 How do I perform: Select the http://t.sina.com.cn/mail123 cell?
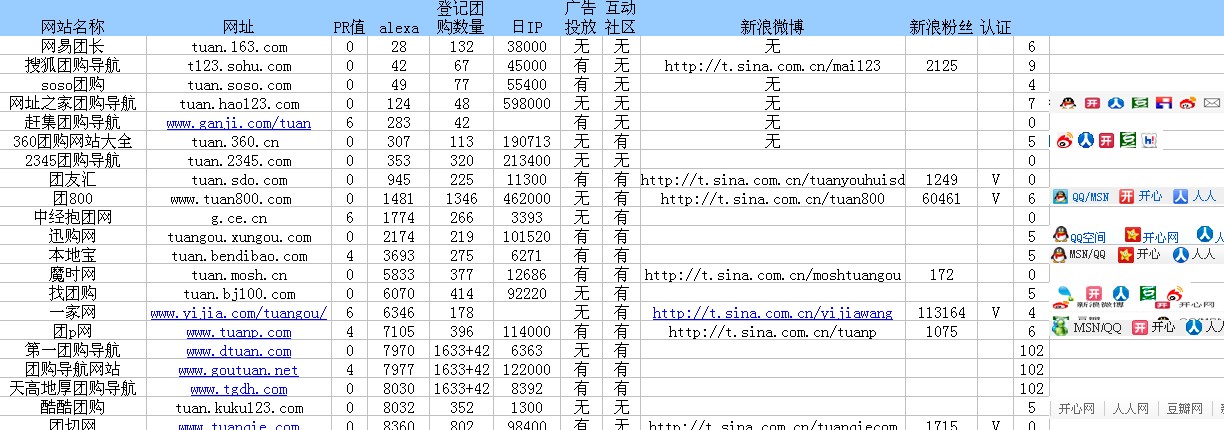pos(772,66)
